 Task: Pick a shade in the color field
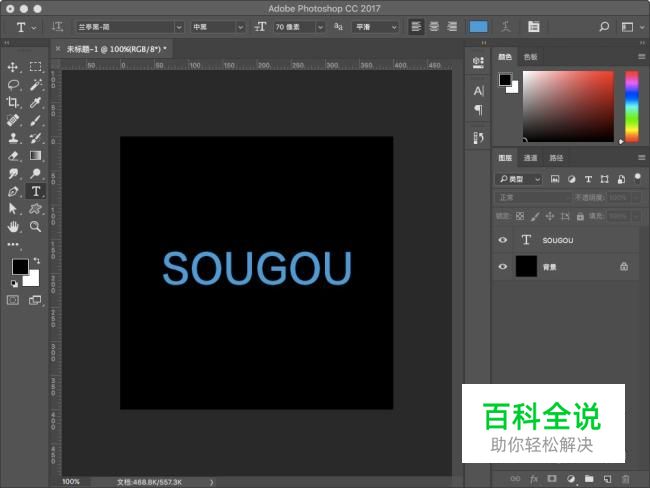(x=568, y=107)
